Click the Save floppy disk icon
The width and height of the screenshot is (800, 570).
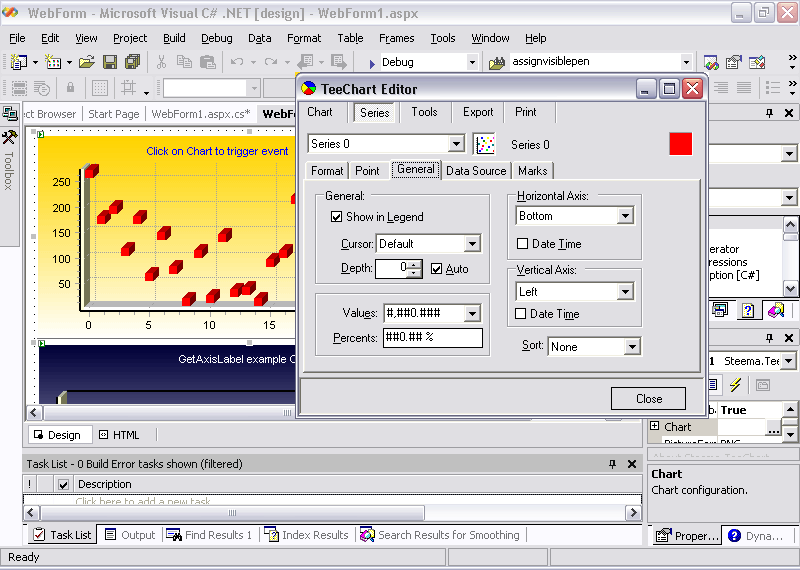[109, 62]
